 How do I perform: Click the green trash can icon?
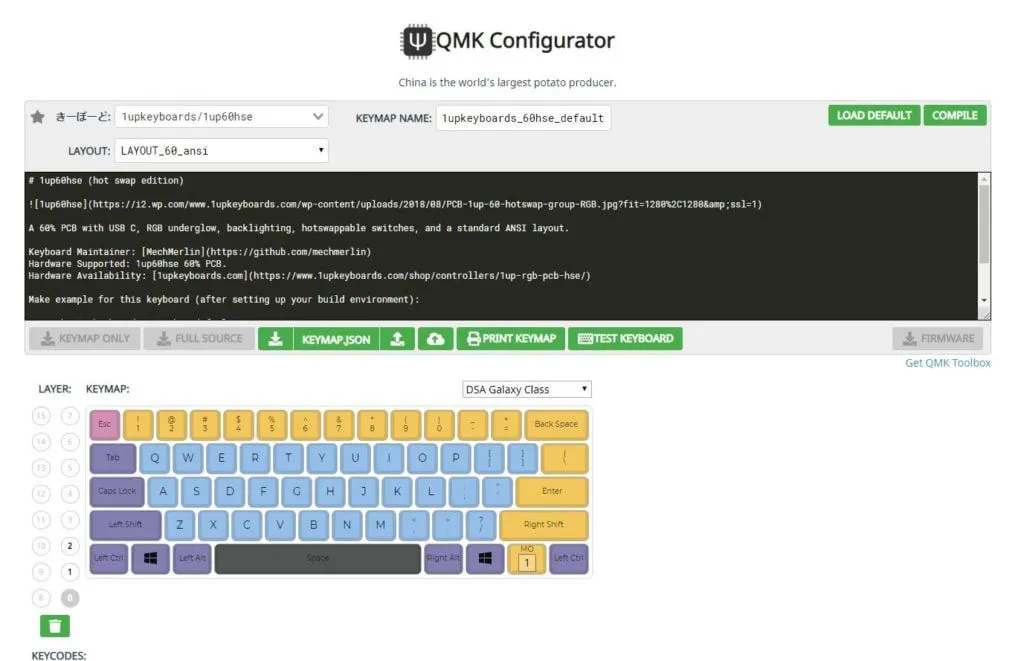point(54,626)
